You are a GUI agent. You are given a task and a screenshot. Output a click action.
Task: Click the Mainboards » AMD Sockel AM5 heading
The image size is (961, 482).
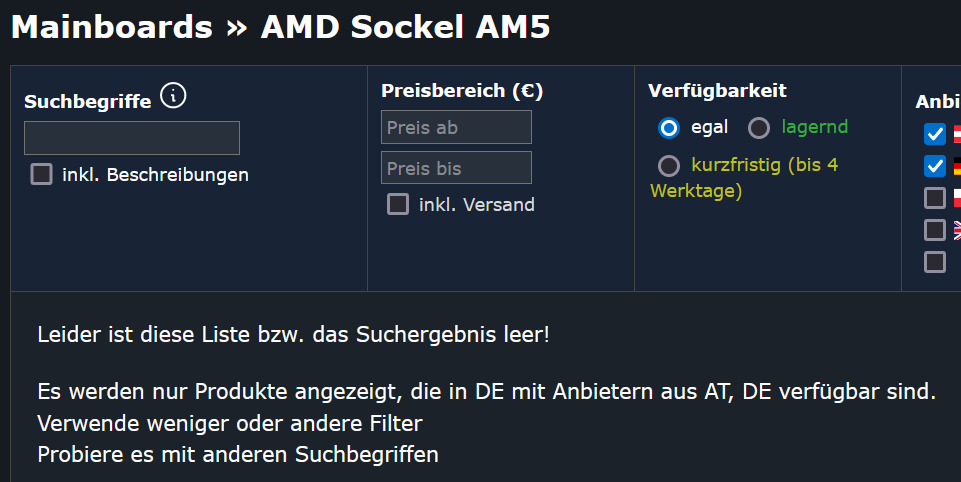[281, 27]
